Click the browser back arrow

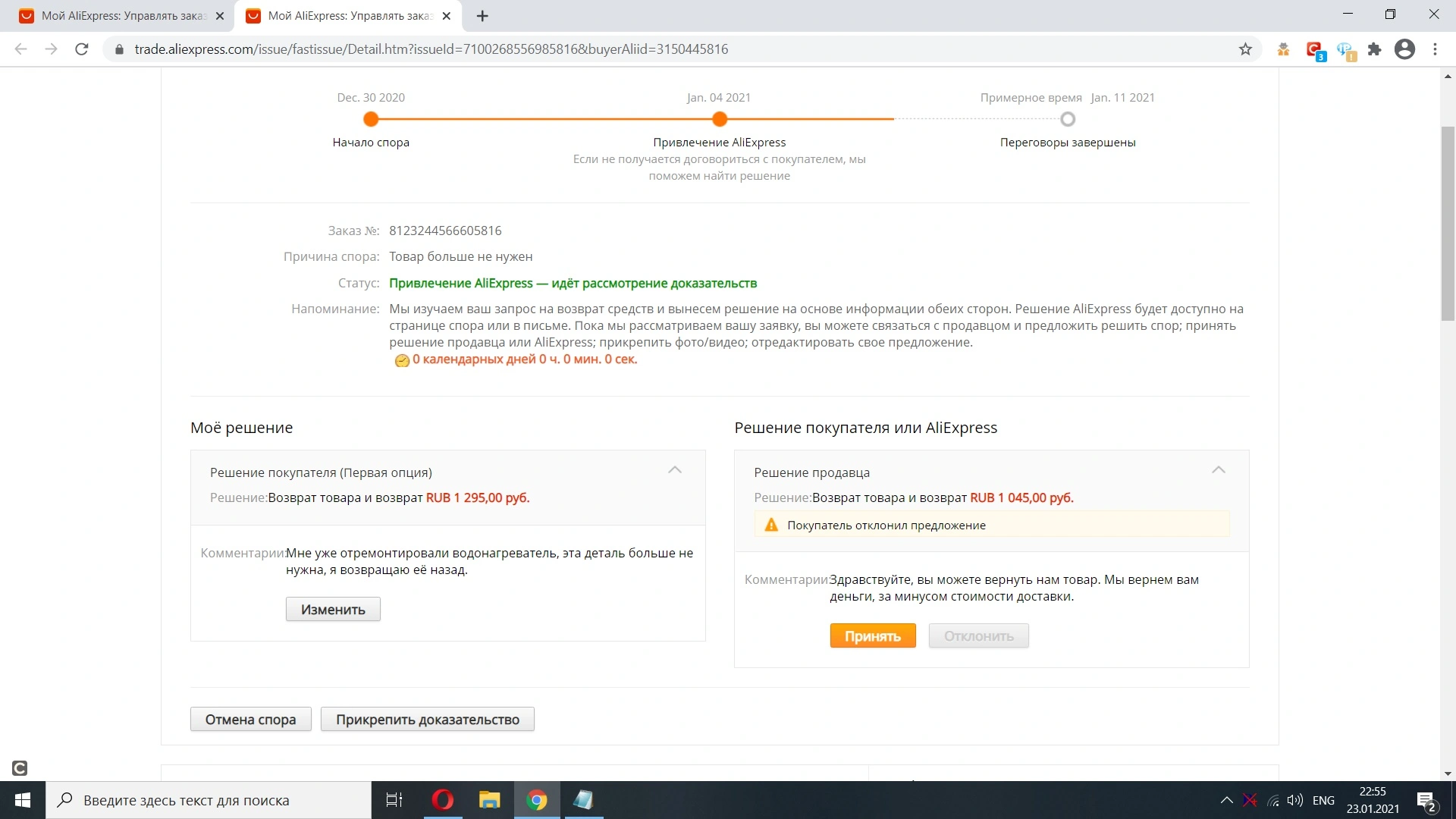click(x=21, y=49)
